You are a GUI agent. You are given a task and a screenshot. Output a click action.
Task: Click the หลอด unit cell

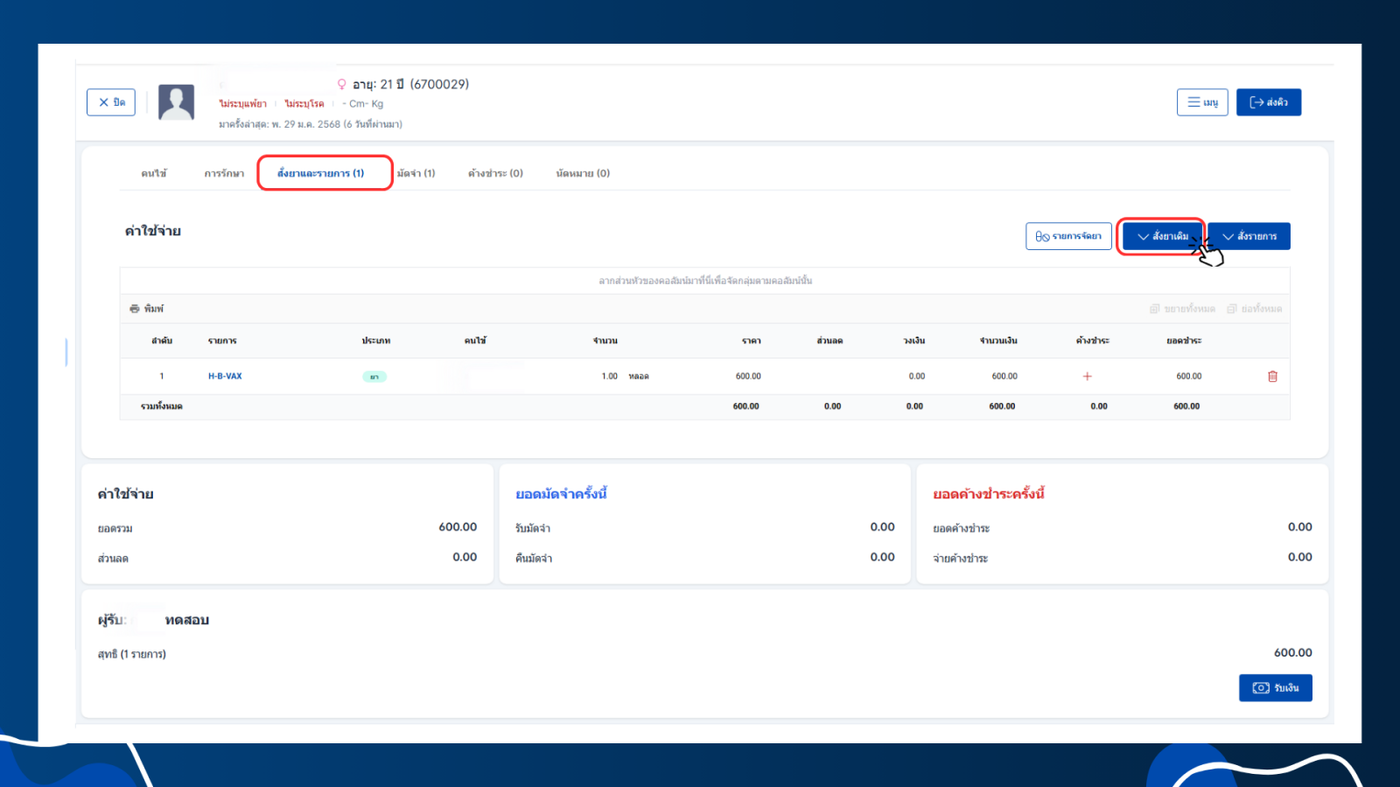pyautogui.click(x=639, y=377)
